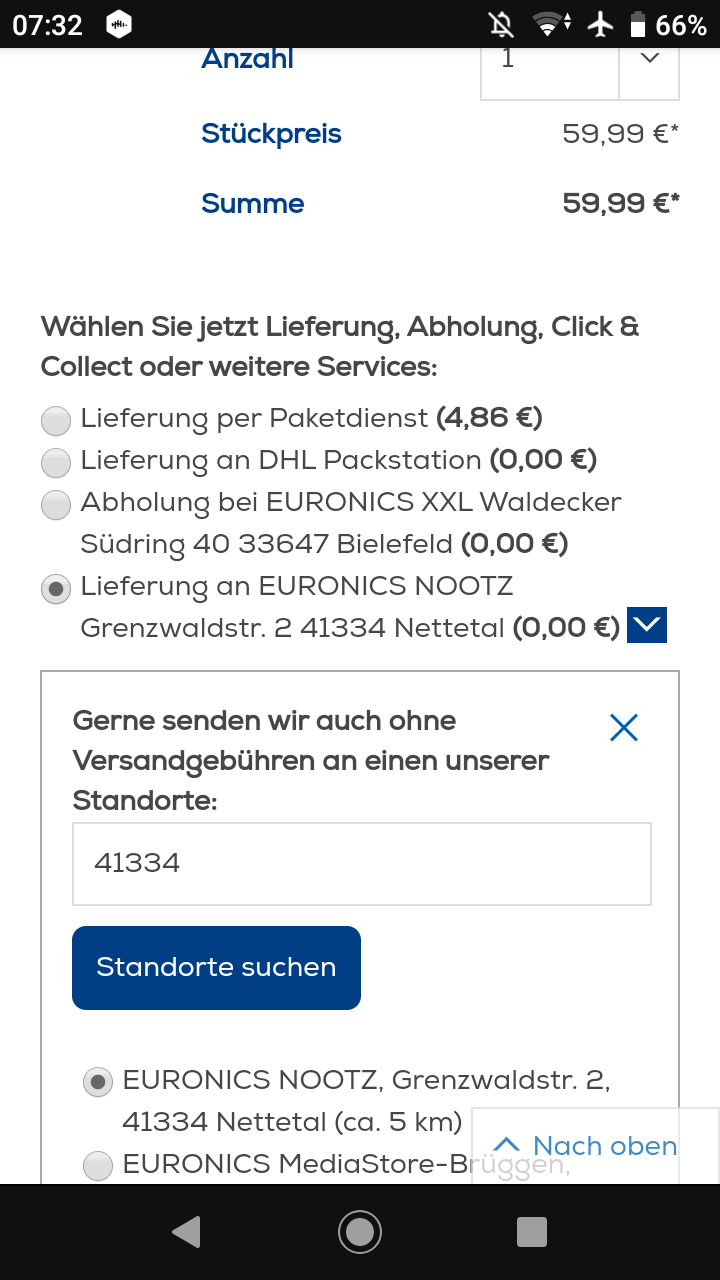Image resolution: width=720 pixels, height=1280 pixels.
Task: Select radio option Abholung bei EURONICS XXL Waldecker
Action: click(x=56, y=504)
